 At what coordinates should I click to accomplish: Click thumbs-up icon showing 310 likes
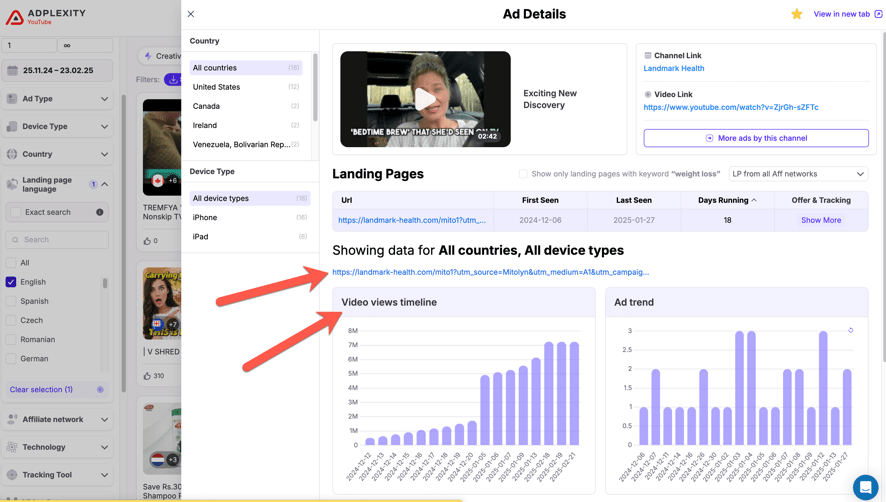[147, 375]
